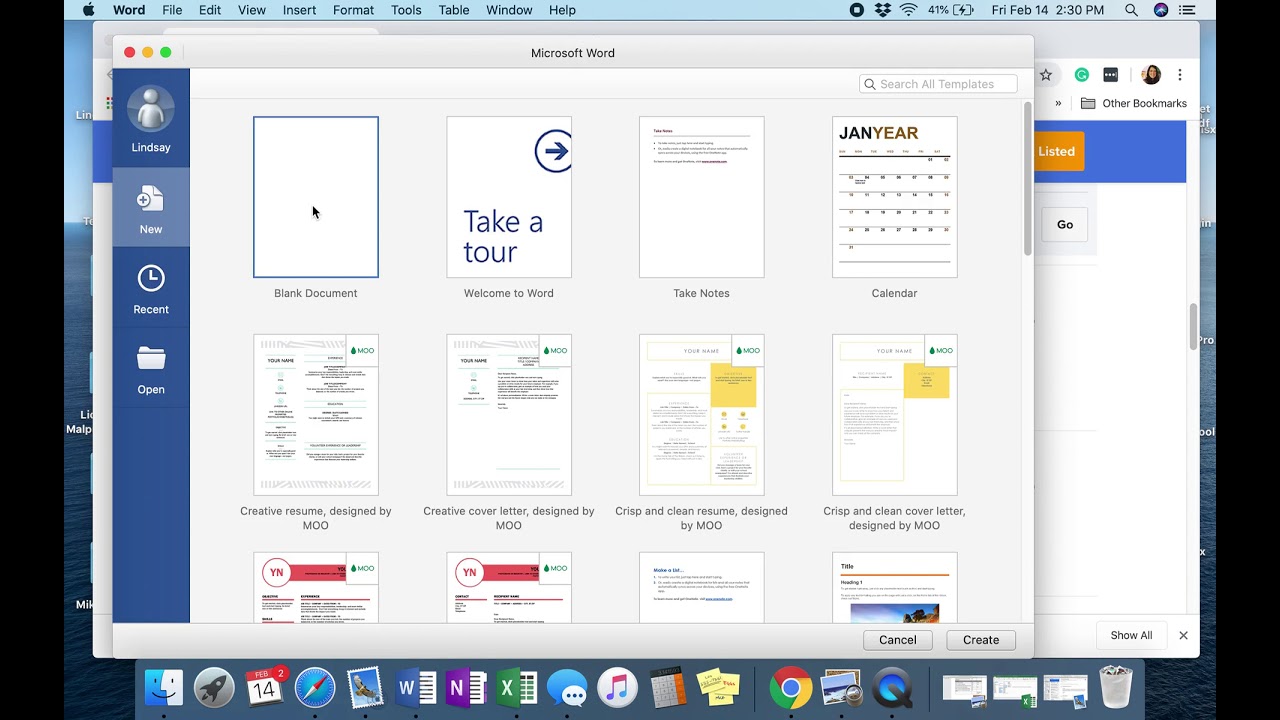Click the Grammarly extension icon in Chrome

pos(1082,75)
